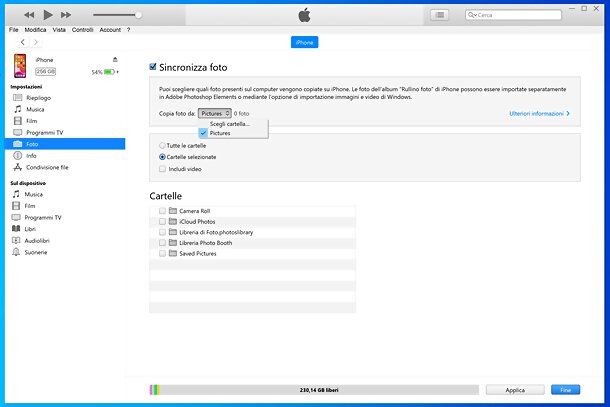Go back with the left arrow
This screenshot has height=407, width=610.
click(x=23, y=42)
